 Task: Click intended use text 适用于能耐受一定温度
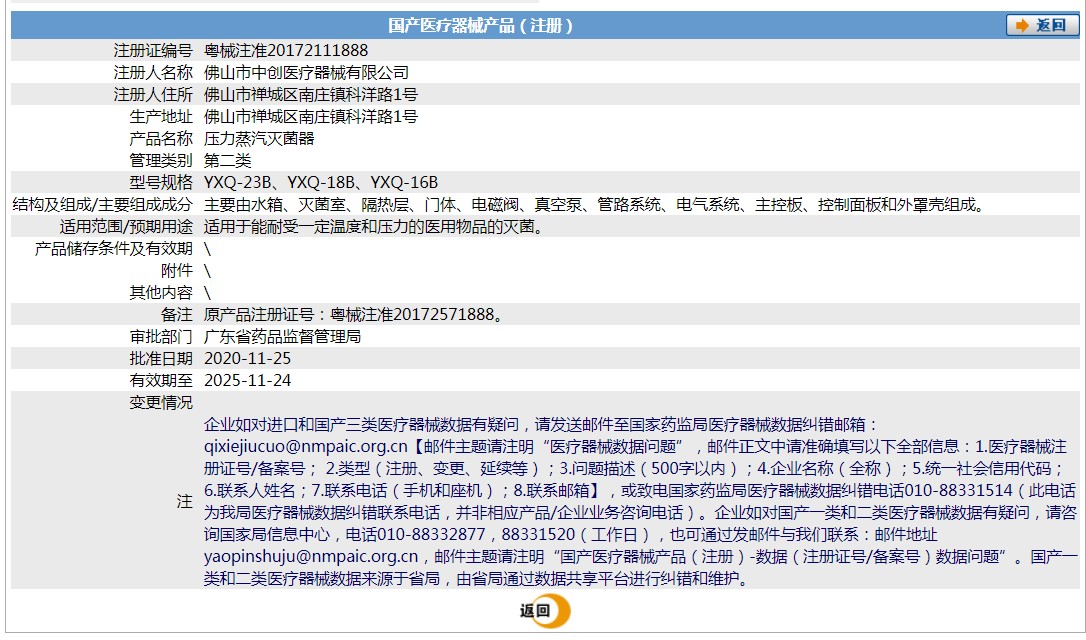[373, 227]
